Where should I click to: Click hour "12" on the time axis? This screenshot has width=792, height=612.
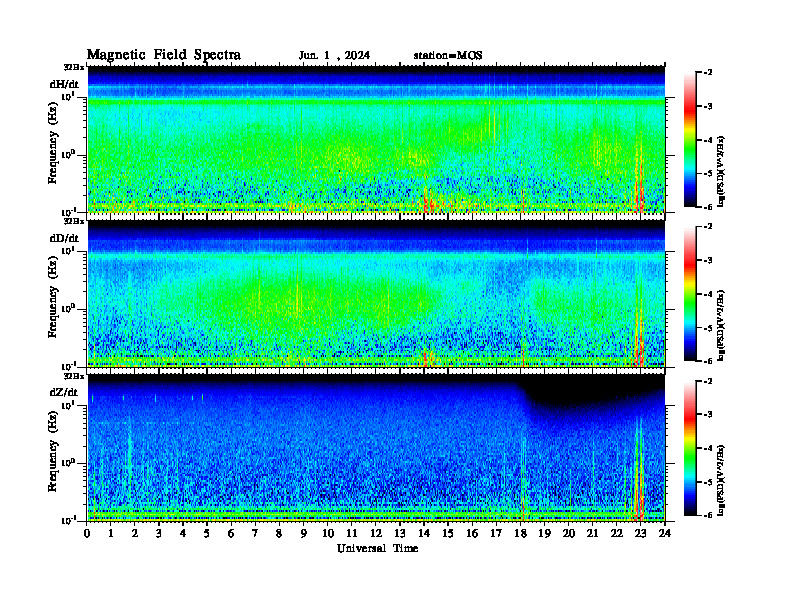(376, 534)
